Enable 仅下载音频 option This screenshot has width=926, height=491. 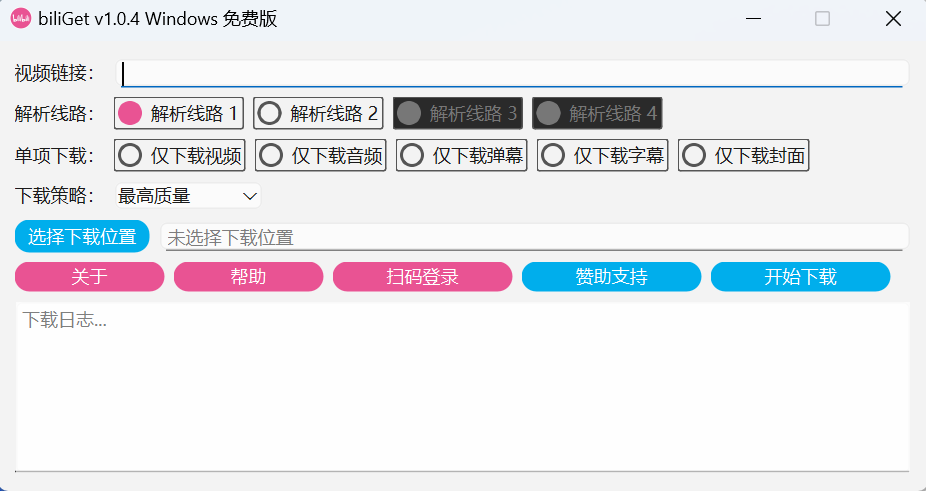point(321,155)
